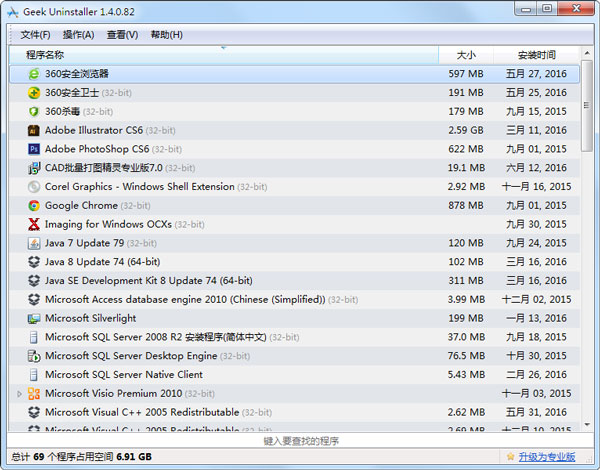
Task: Click the Java 8 Update 74 package icon
Action: (x=34, y=262)
